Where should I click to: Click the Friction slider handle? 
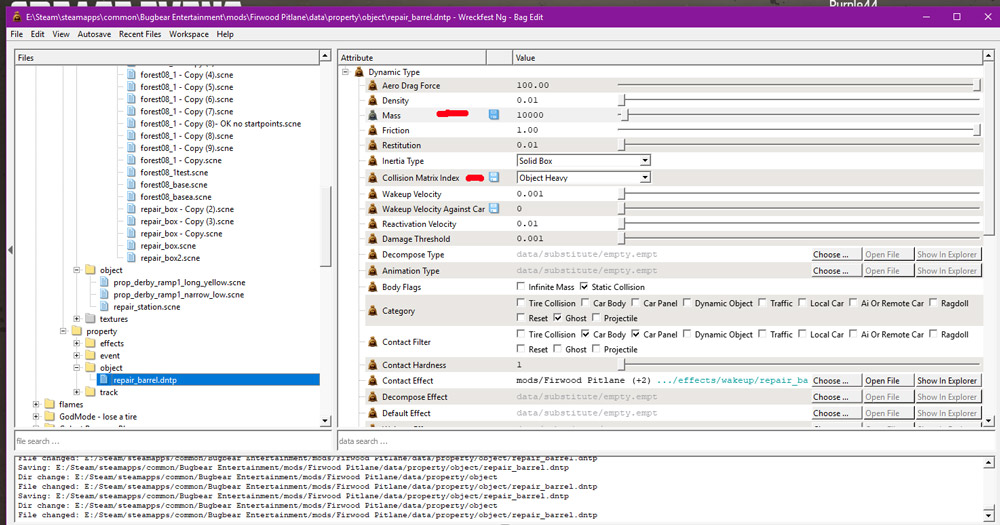(x=977, y=130)
